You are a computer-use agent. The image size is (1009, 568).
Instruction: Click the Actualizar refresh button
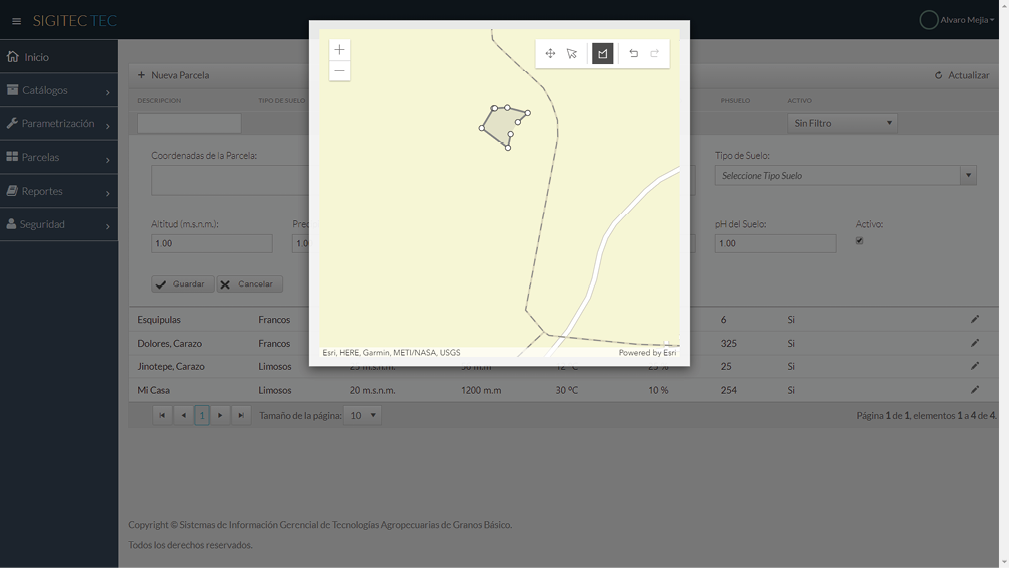(x=961, y=75)
